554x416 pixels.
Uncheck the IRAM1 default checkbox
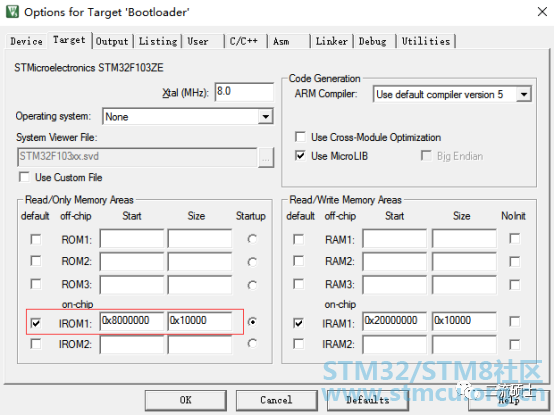click(299, 323)
